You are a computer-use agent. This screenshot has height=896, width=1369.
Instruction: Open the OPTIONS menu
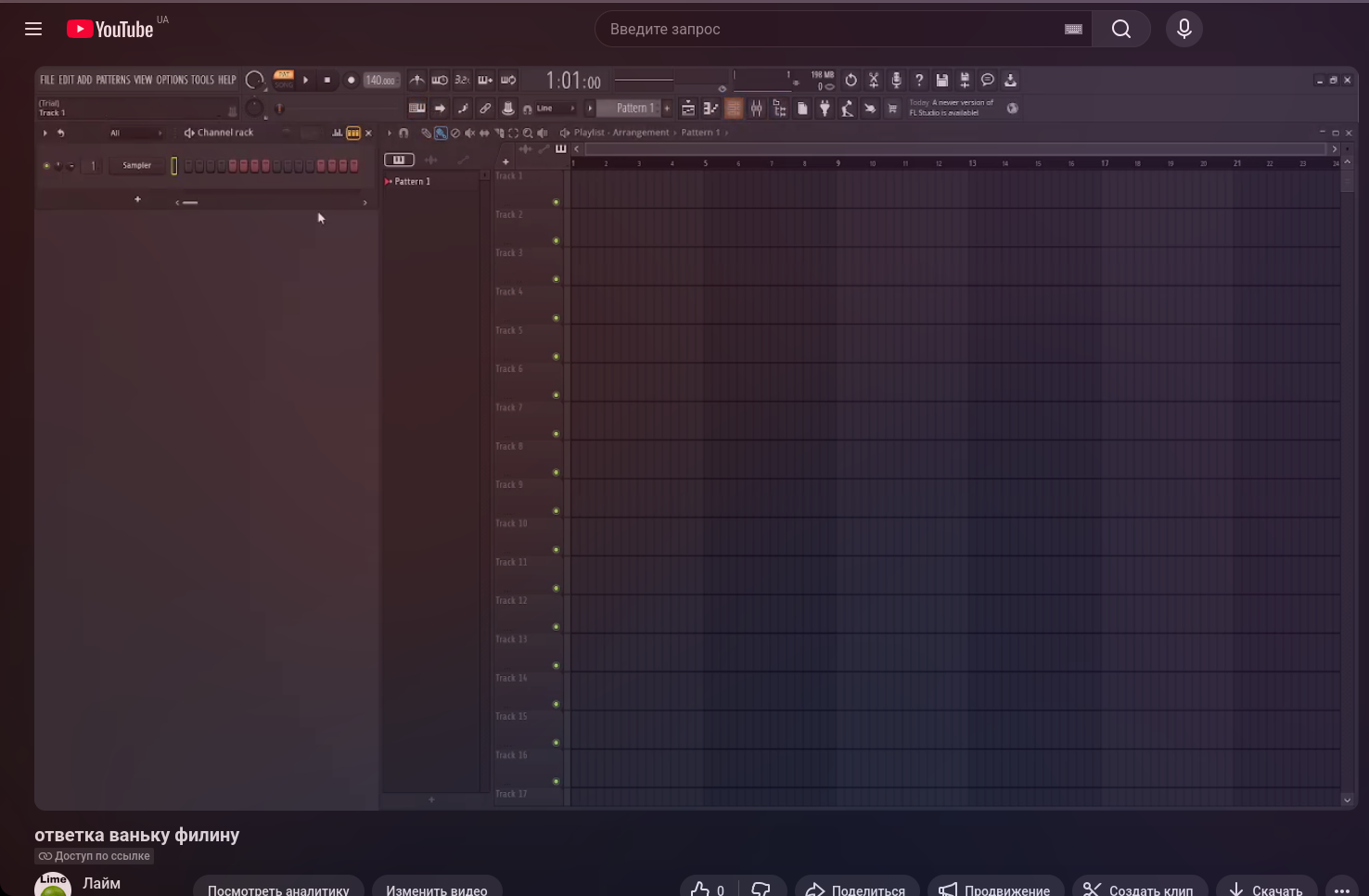click(172, 80)
